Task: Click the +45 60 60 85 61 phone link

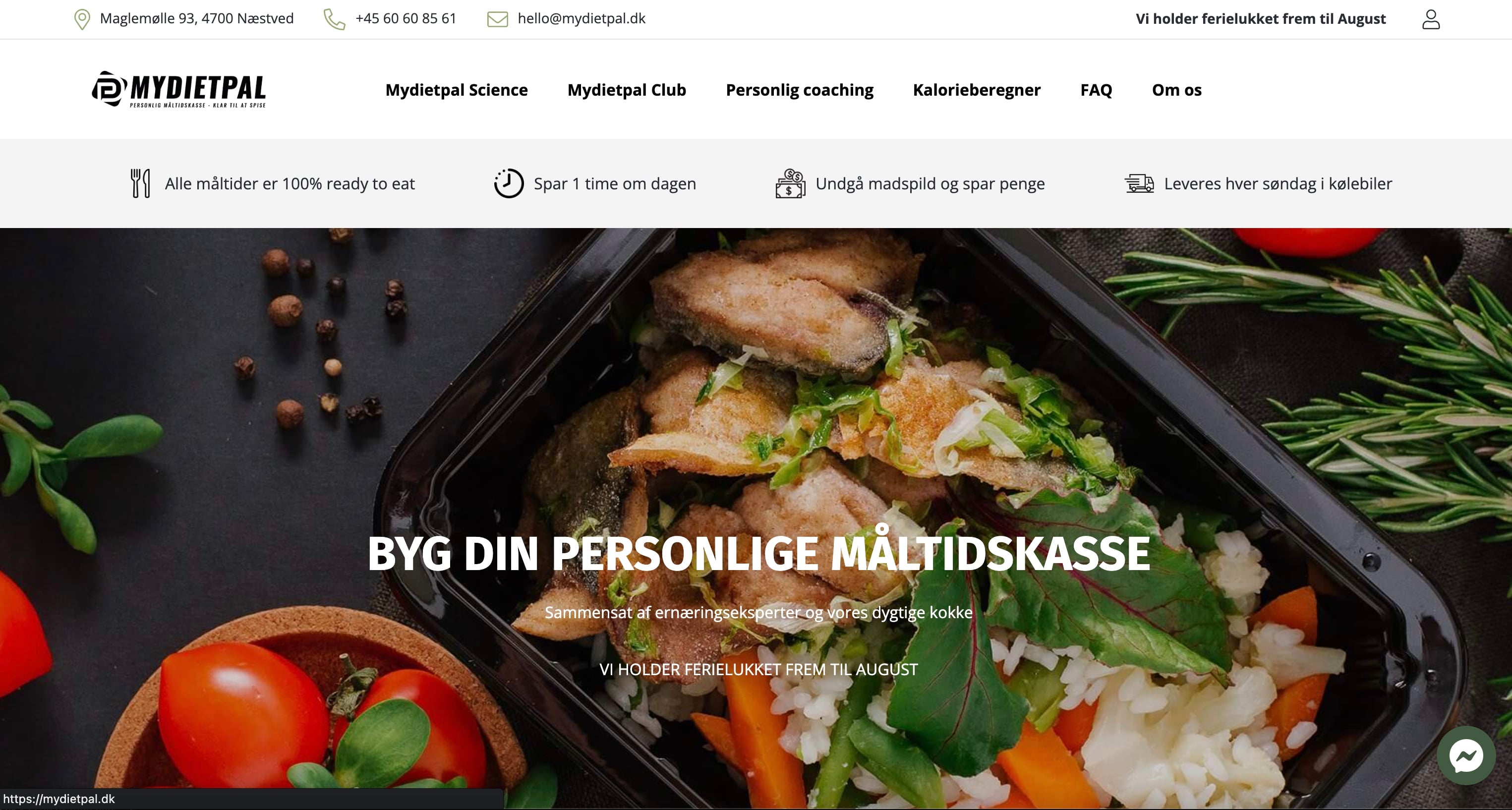Action: 406,19
